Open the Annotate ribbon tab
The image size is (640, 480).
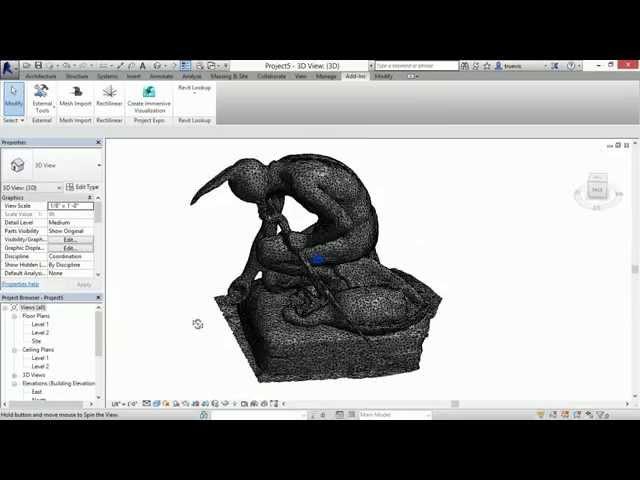point(161,76)
